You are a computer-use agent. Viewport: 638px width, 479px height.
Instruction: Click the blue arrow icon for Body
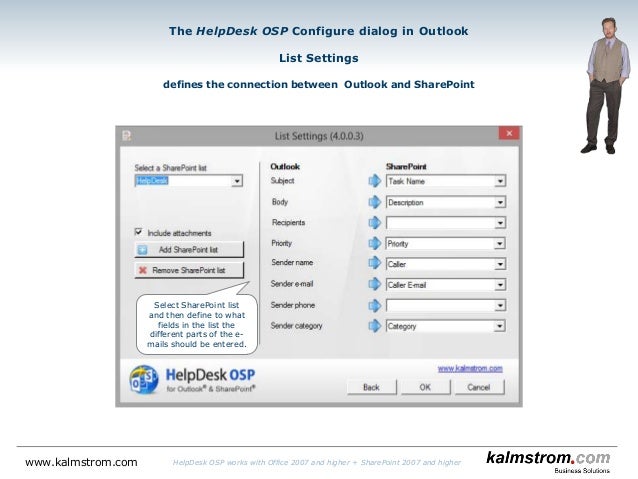(x=375, y=202)
